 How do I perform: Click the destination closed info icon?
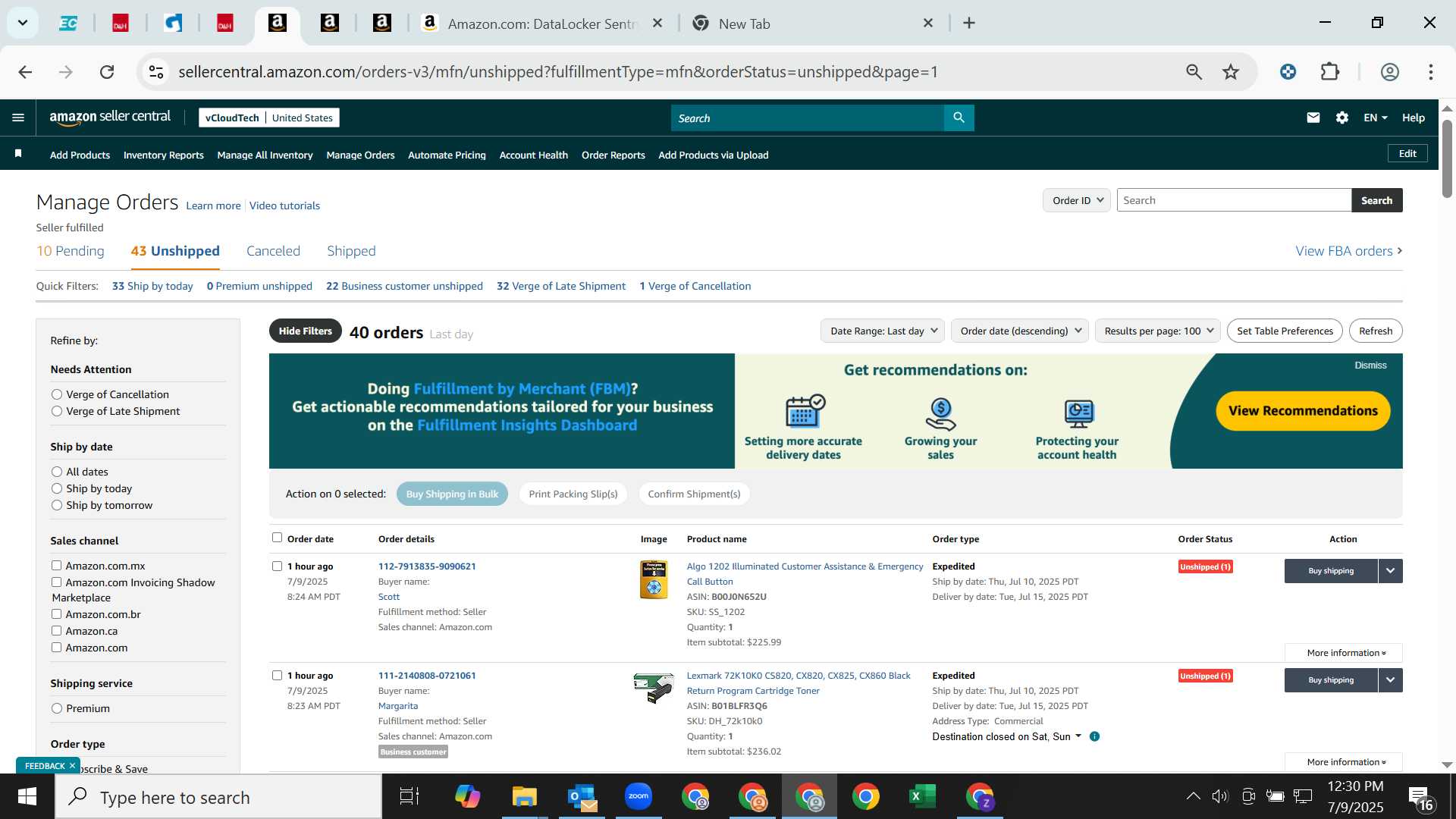[x=1094, y=736]
